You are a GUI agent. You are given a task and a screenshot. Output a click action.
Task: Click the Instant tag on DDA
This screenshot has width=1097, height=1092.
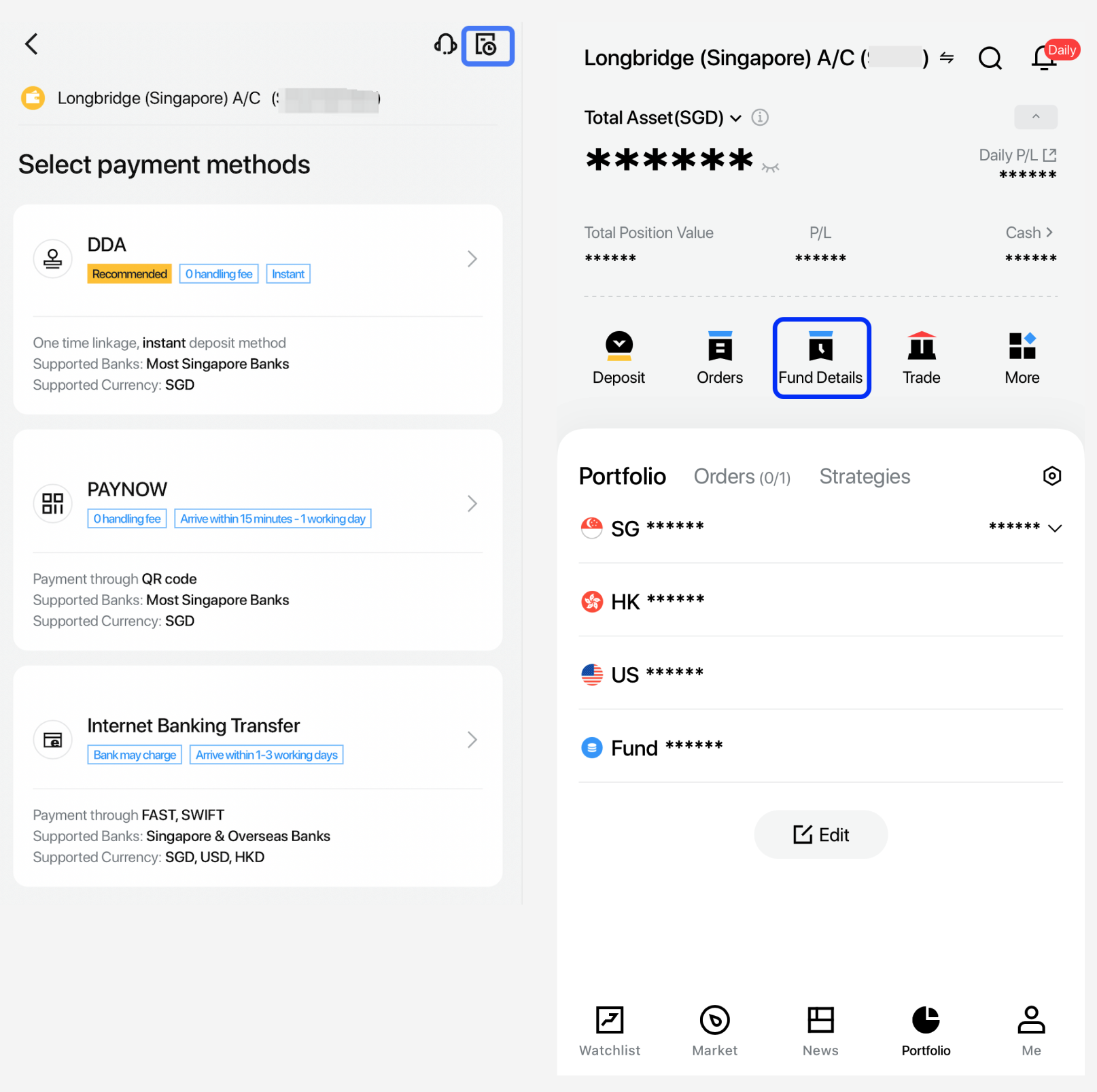pyautogui.click(x=288, y=274)
